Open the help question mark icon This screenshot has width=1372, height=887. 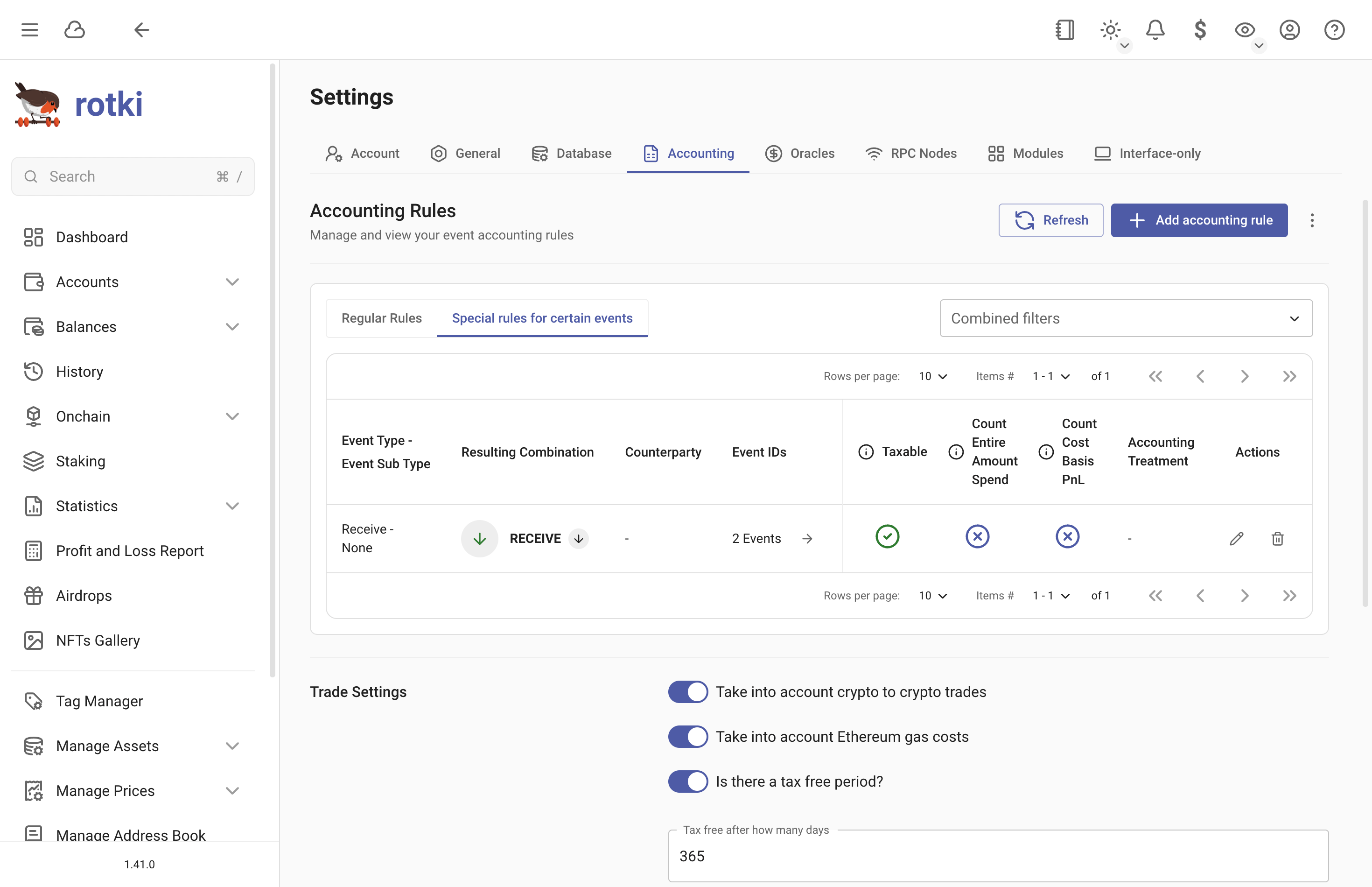[1333, 30]
